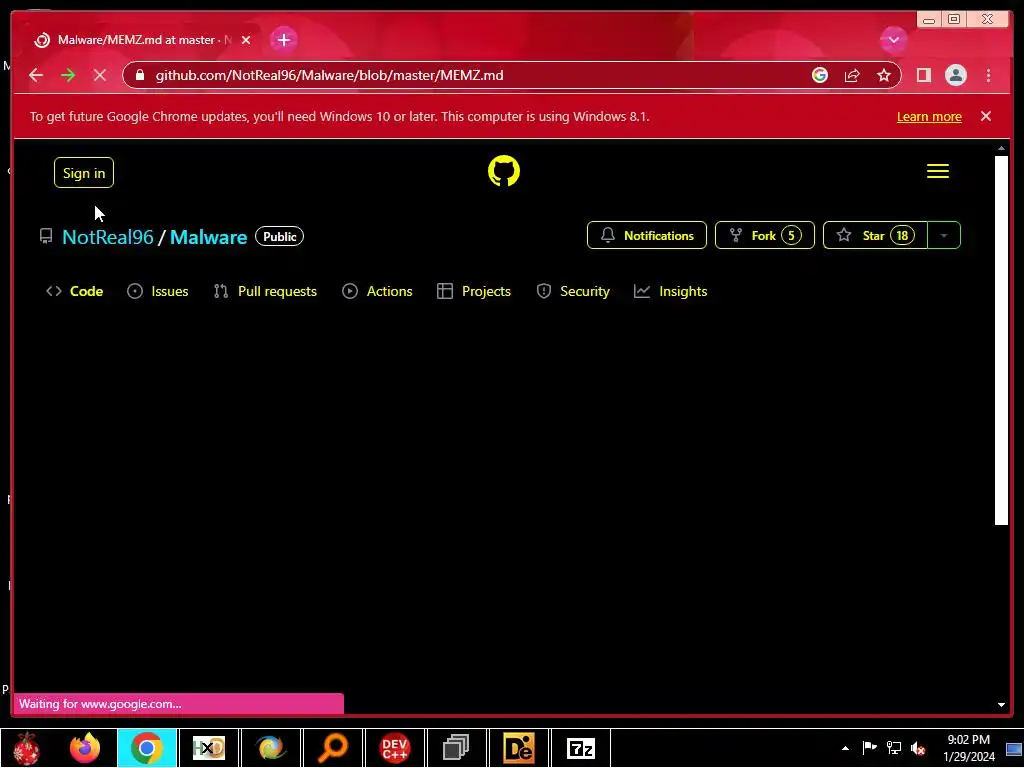
Task: Click the padlock site info icon
Action: pyautogui.click(x=139, y=75)
